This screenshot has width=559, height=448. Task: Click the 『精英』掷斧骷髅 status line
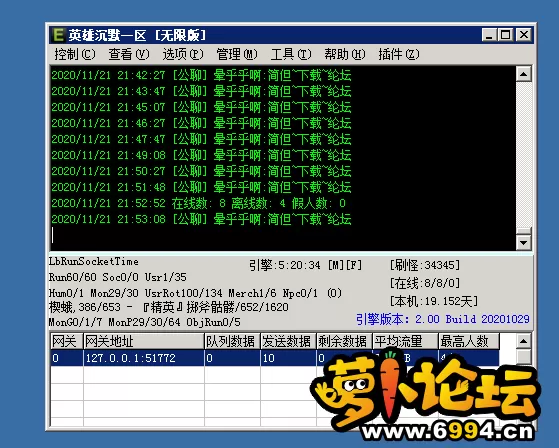click(x=169, y=307)
